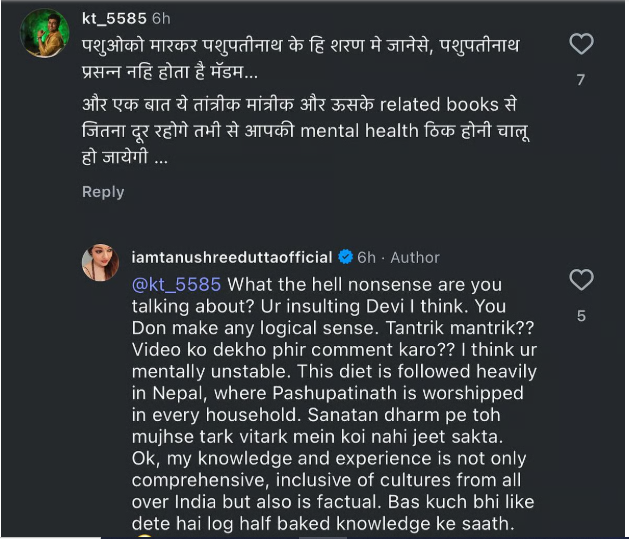View the 5 likes count on the author's reply

point(581,316)
